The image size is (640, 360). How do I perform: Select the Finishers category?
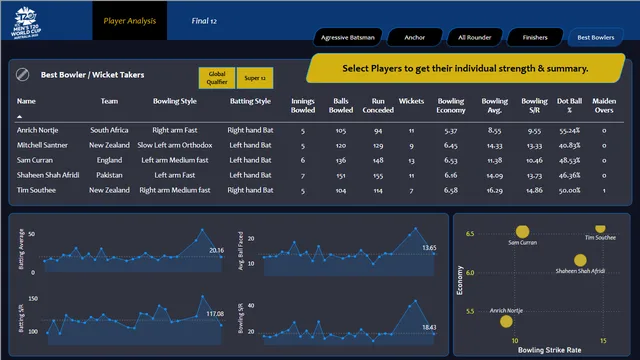(535, 38)
